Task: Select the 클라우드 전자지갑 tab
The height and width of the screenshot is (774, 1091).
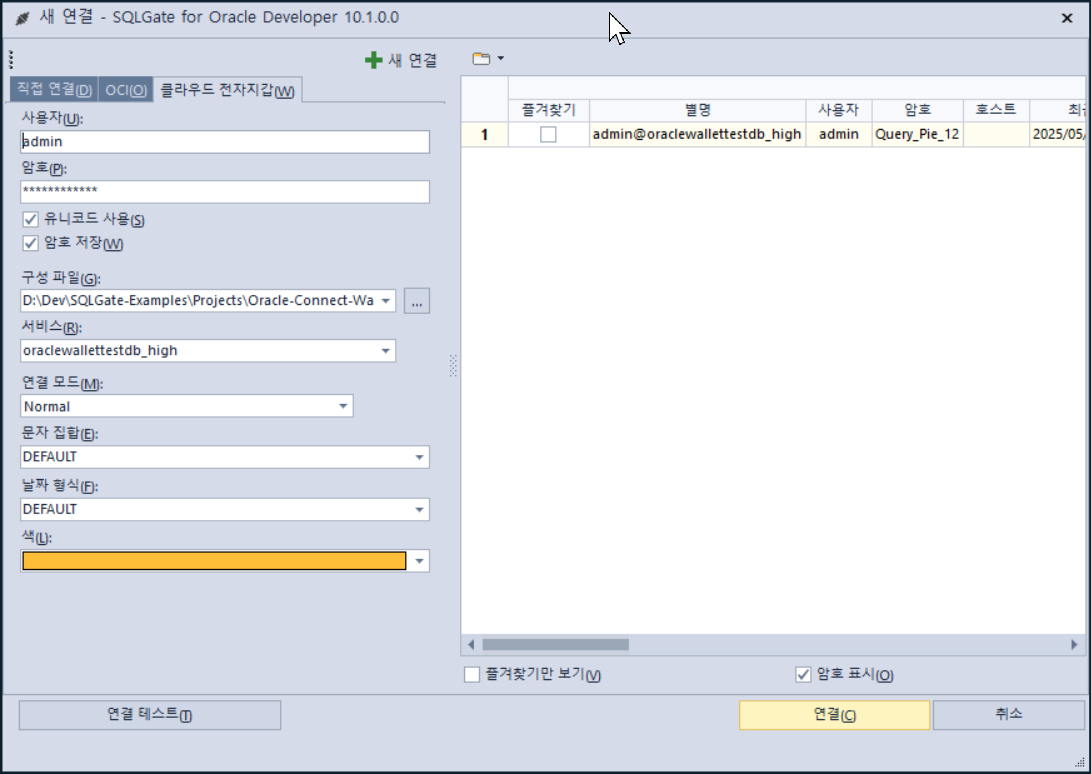Action: point(228,90)
